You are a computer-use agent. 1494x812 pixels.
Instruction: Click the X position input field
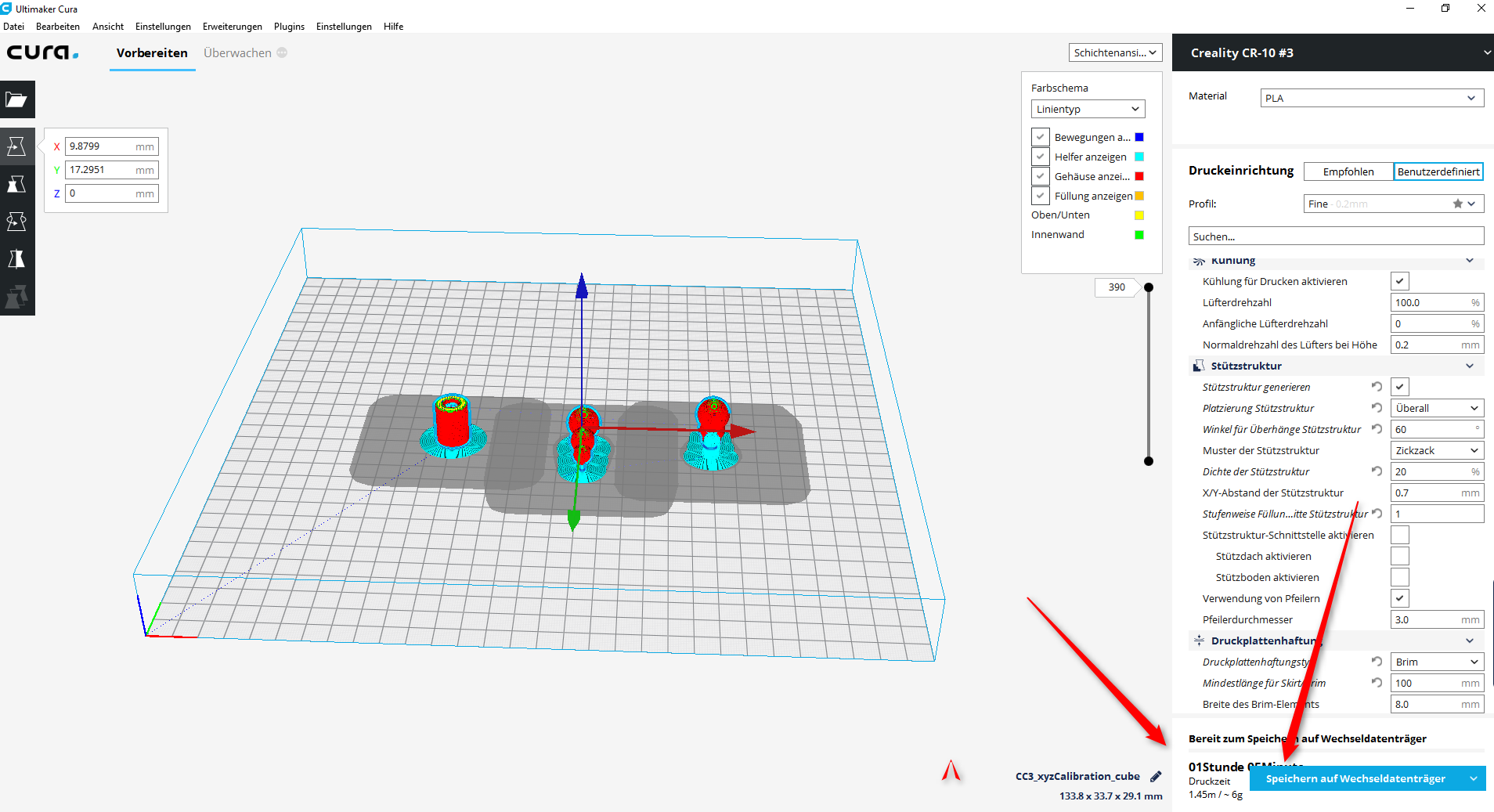(x=111, y=146)
